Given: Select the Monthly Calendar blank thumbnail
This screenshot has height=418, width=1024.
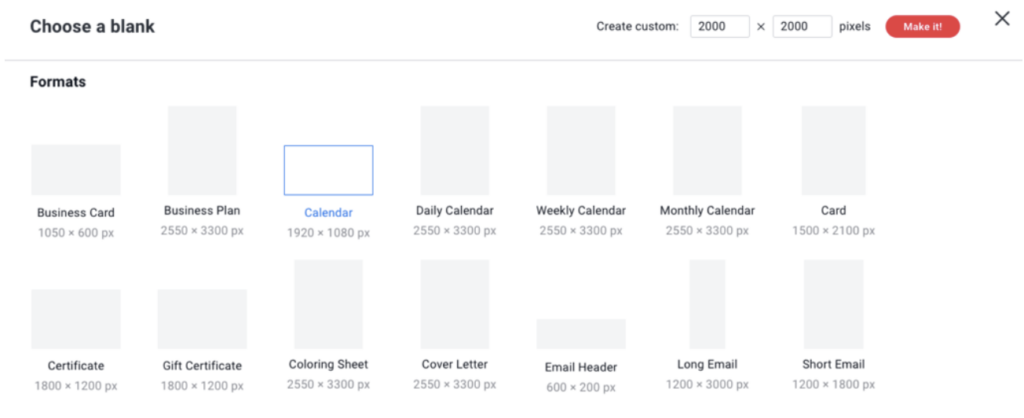Looking at the screenshot, I should click(707, 150).
